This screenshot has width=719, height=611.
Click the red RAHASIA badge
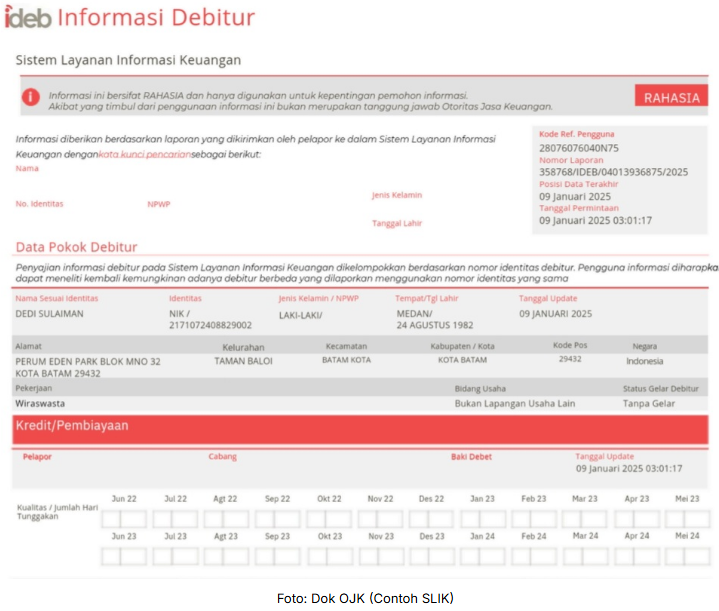671,97
